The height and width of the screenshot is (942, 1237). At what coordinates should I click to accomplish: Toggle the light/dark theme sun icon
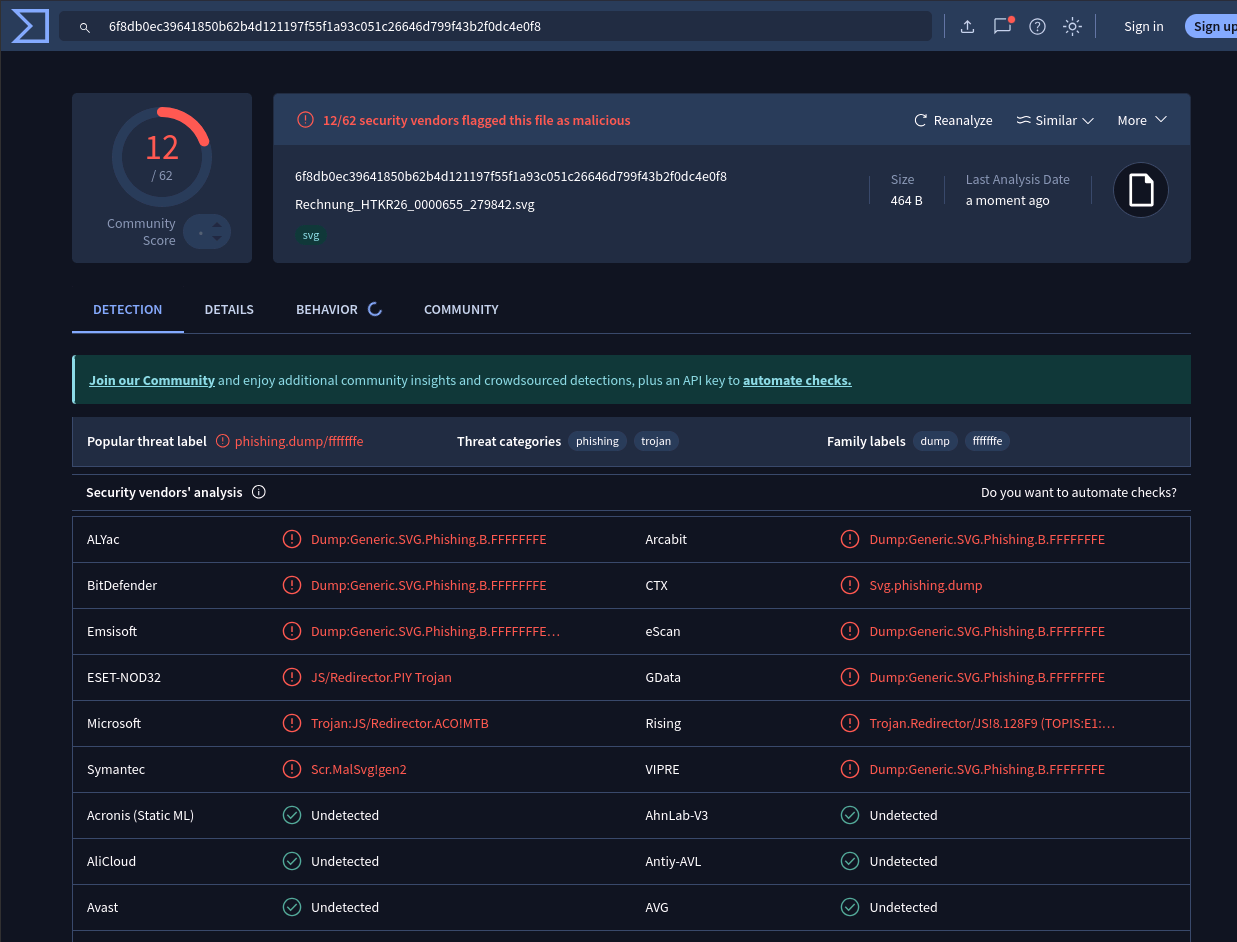click(x=1072, y=27)
